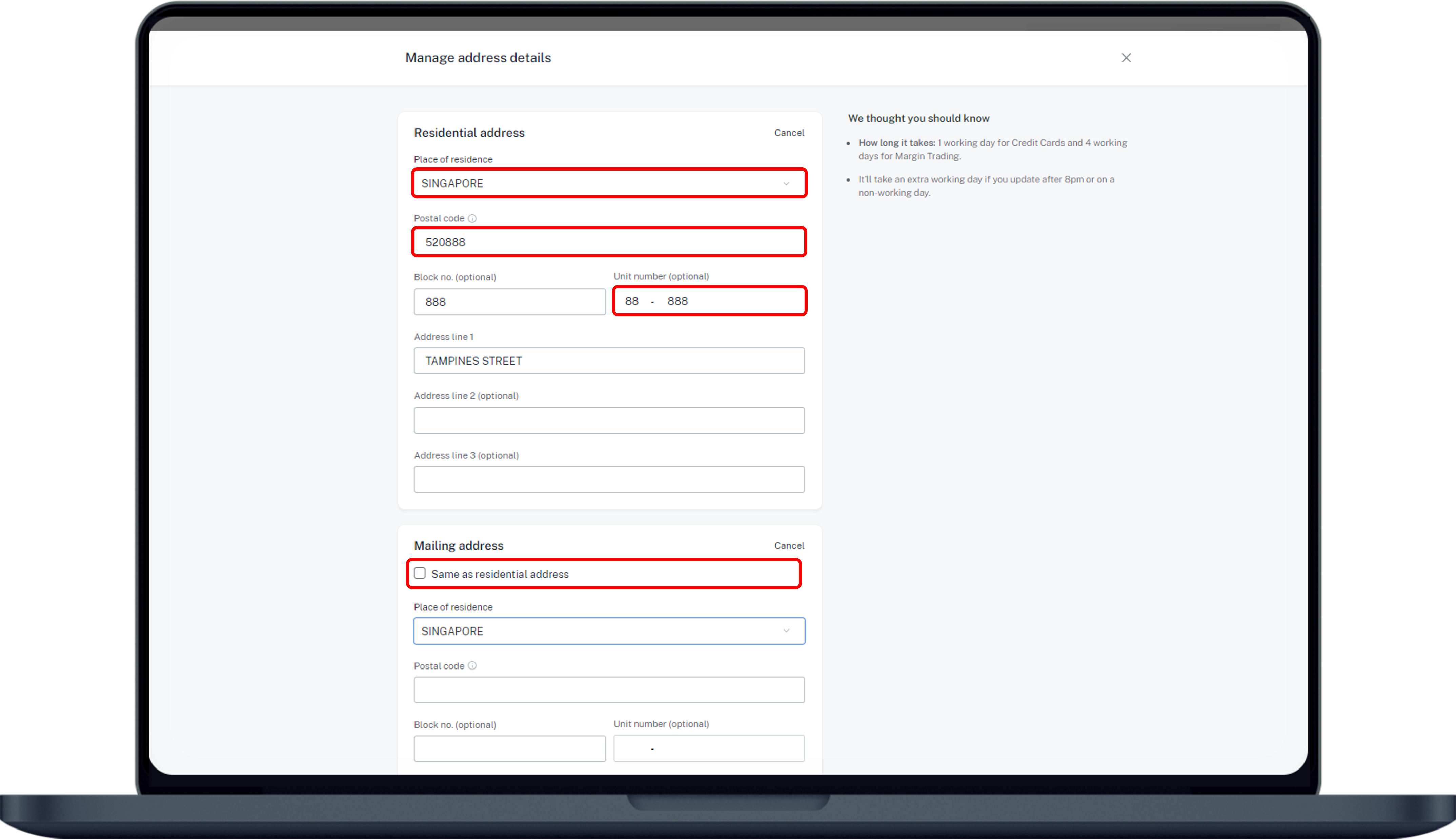The image size is (1456, 839).
Task: Cancel the Mailing address edit
Action: pos(788,546)
